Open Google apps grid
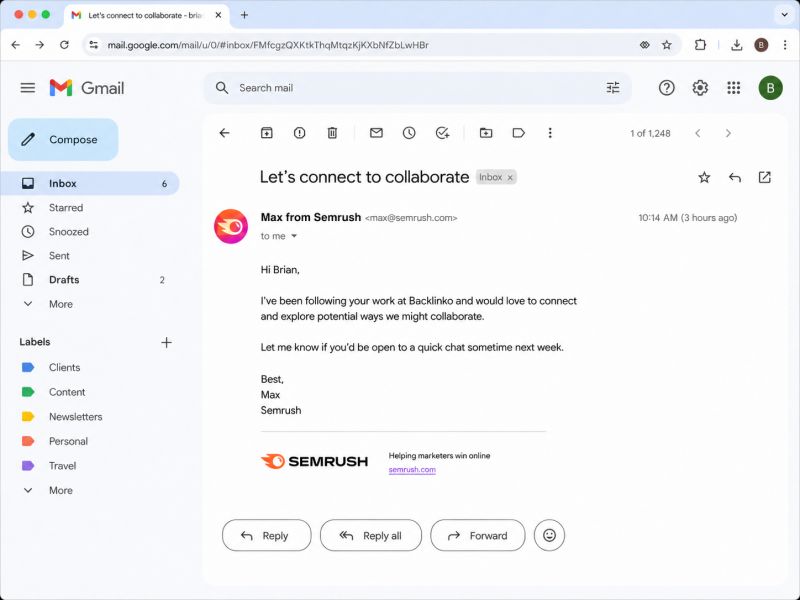The image size is (800, 600). coord(734,88)
